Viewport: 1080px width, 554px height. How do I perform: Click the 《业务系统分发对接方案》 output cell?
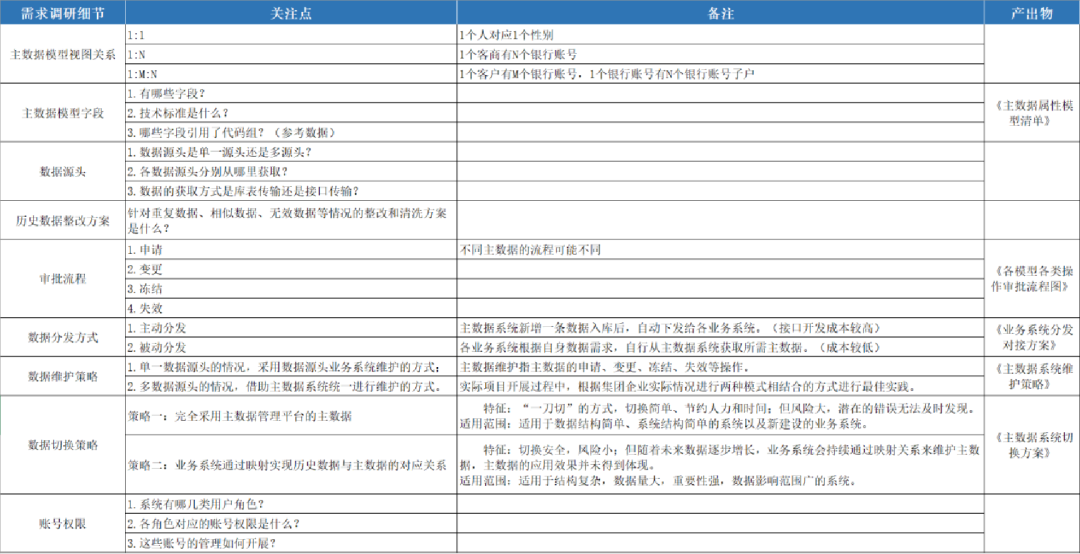1032,337
